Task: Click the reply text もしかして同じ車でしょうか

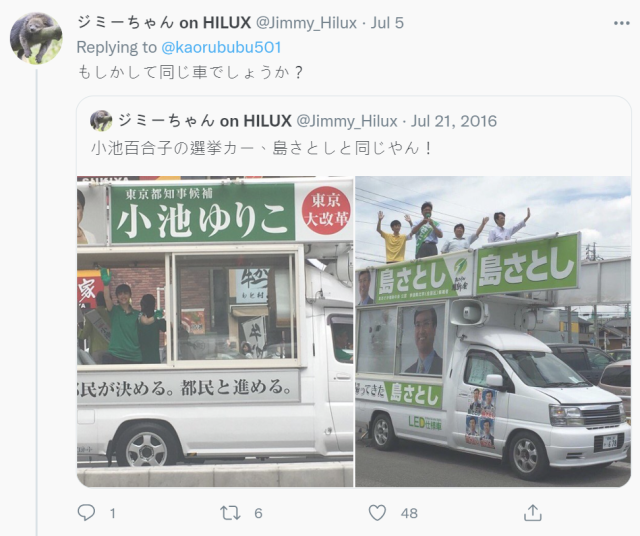Action: pyautogui.click(x=190, y=72)
